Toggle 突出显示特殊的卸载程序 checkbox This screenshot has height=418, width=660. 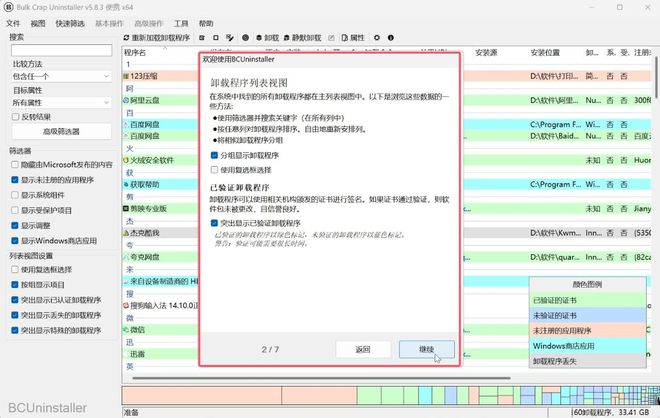(15, 330)
